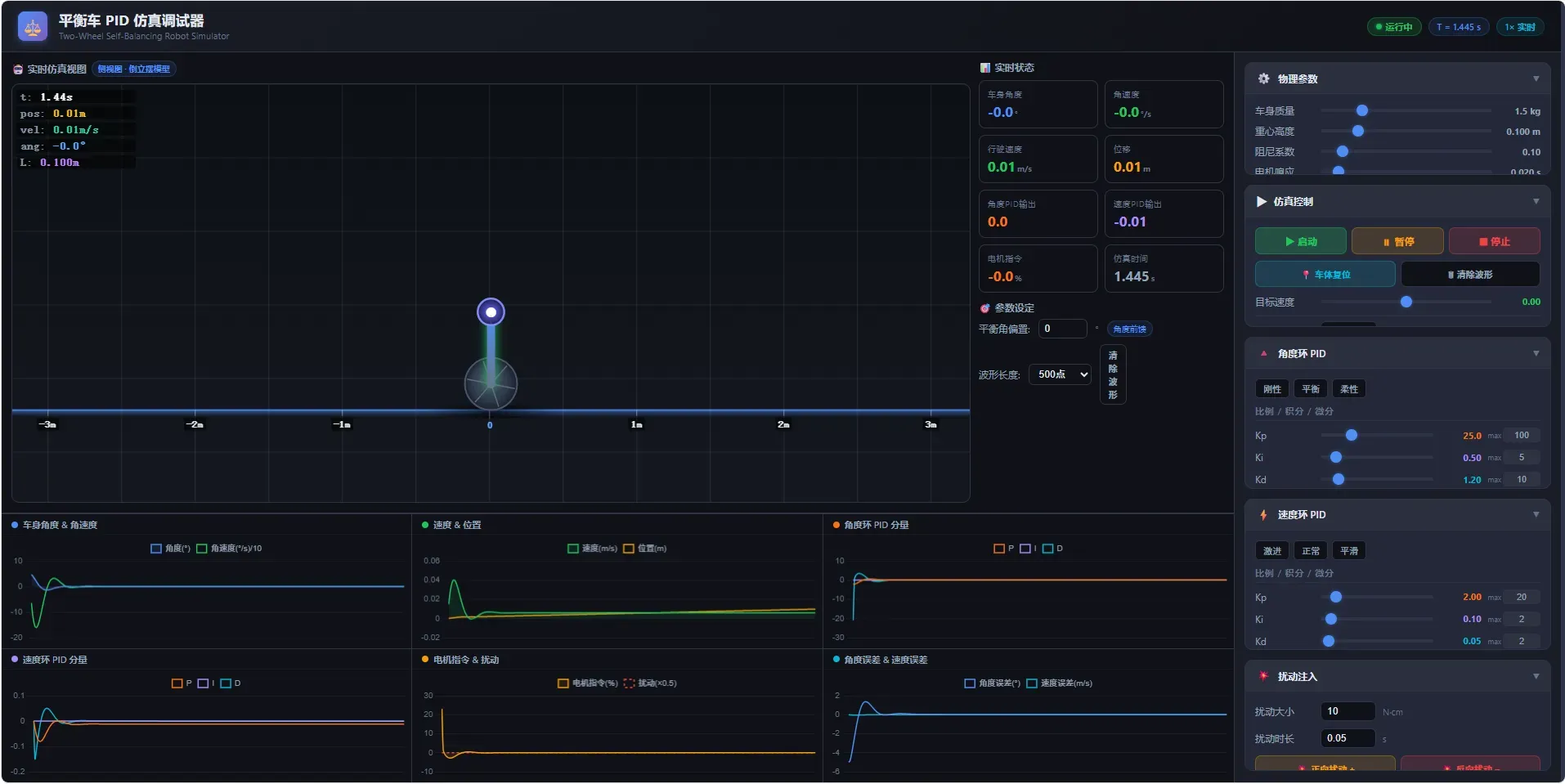This screenshot has height=784, width=1565.
Task: Click the play triangle icon beside 仿真控制
Action: pyautogui.click(x=1262, y=201)
